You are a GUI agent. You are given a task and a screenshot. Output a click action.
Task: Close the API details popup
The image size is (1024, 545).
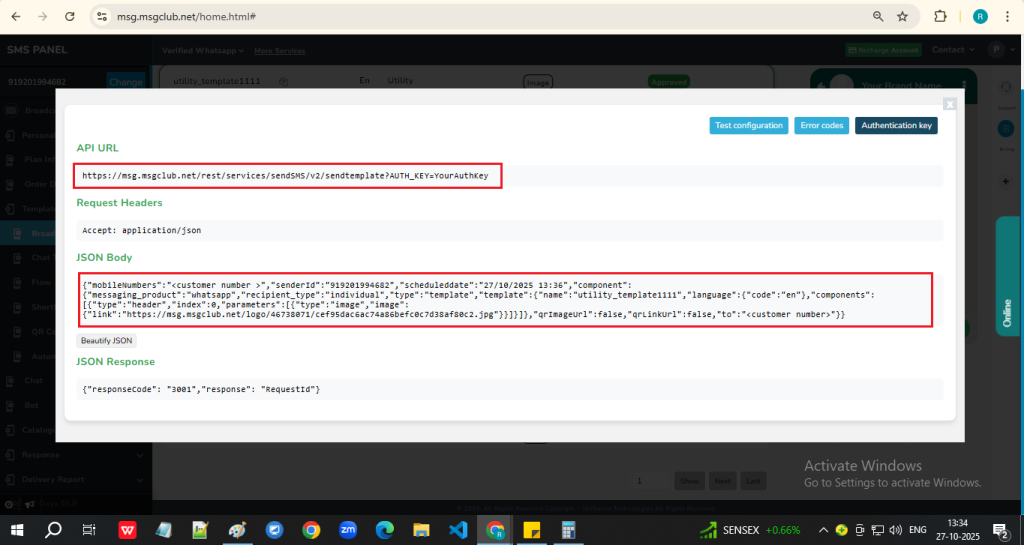coord(949,103)
